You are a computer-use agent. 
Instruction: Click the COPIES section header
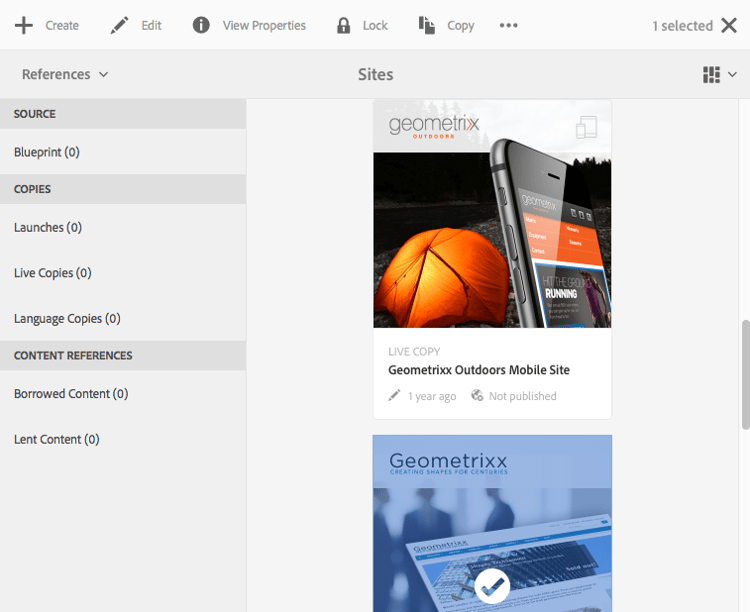coord(123,189)
